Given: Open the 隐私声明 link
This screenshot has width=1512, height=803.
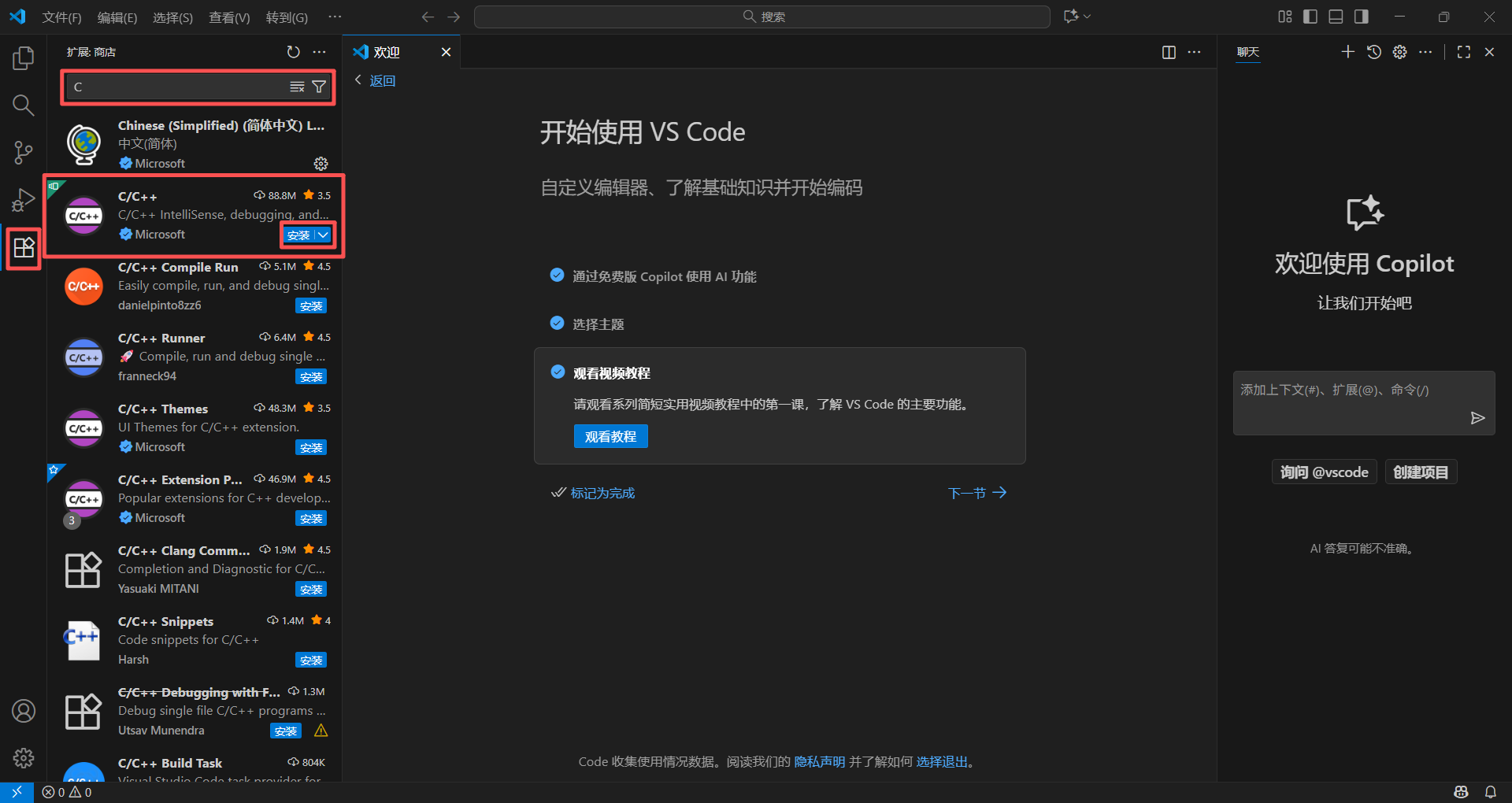Looking at the screenshot, I should click(819, 761).
